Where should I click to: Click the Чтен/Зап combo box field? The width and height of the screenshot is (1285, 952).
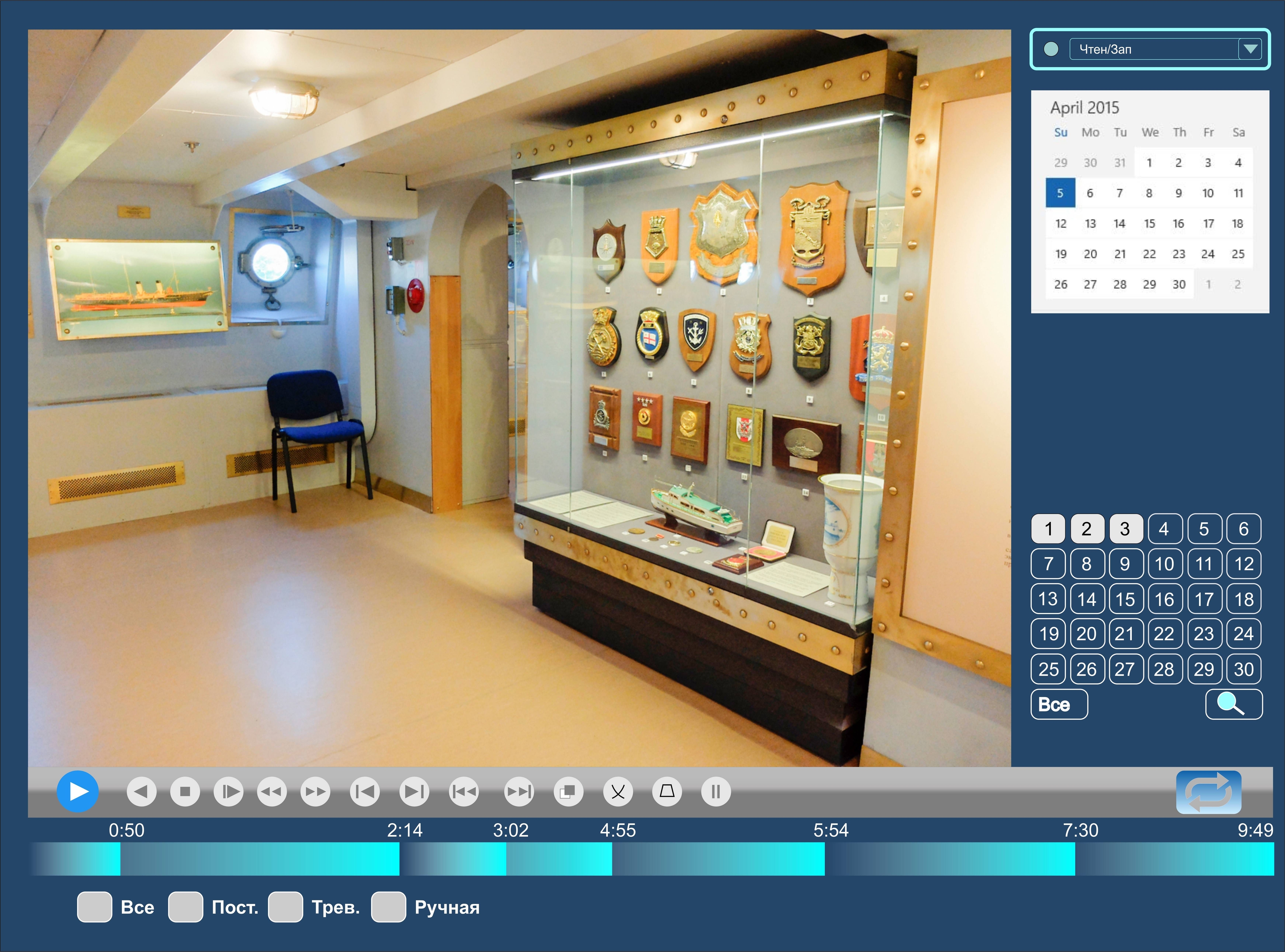pyautogui.click(x=1165, y=49)
